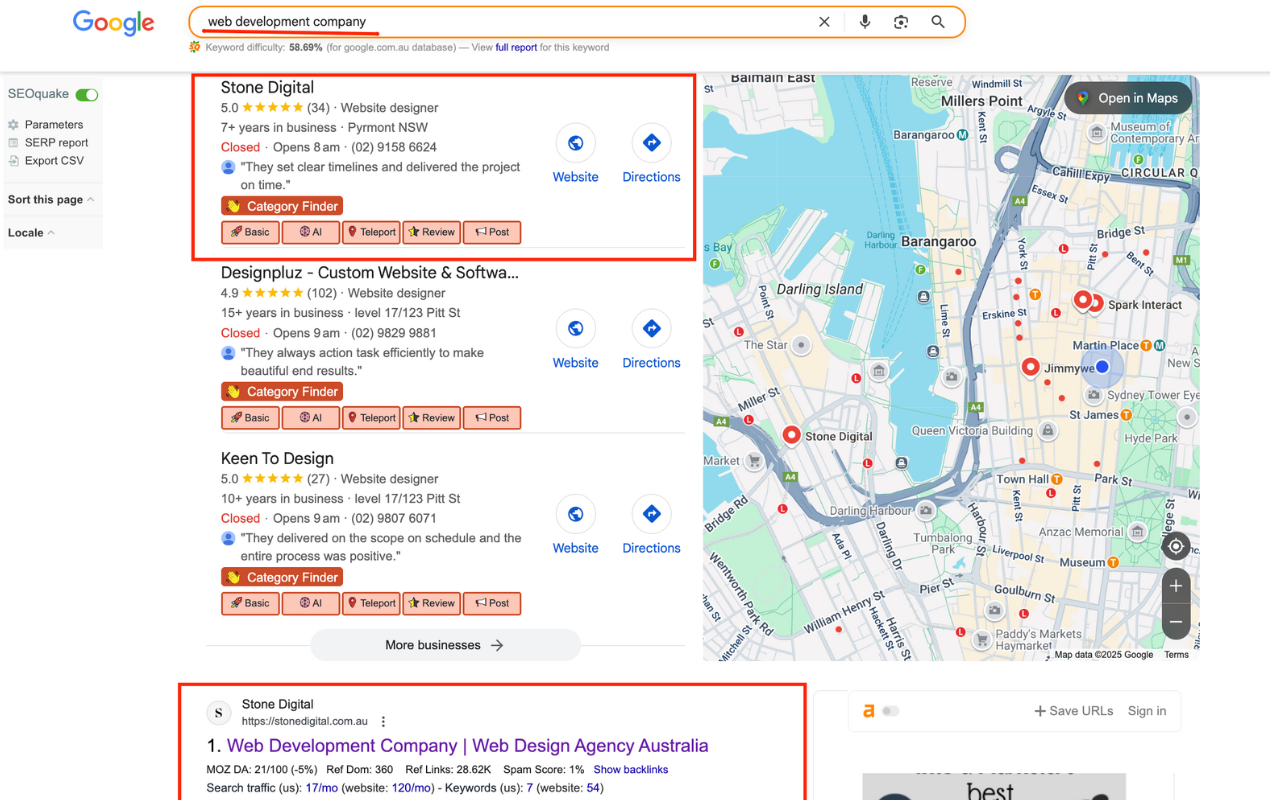Zoom in on the map
Image resolution: width=1270 pixels, height=800 pixels.
click(x=1176, y=586)
